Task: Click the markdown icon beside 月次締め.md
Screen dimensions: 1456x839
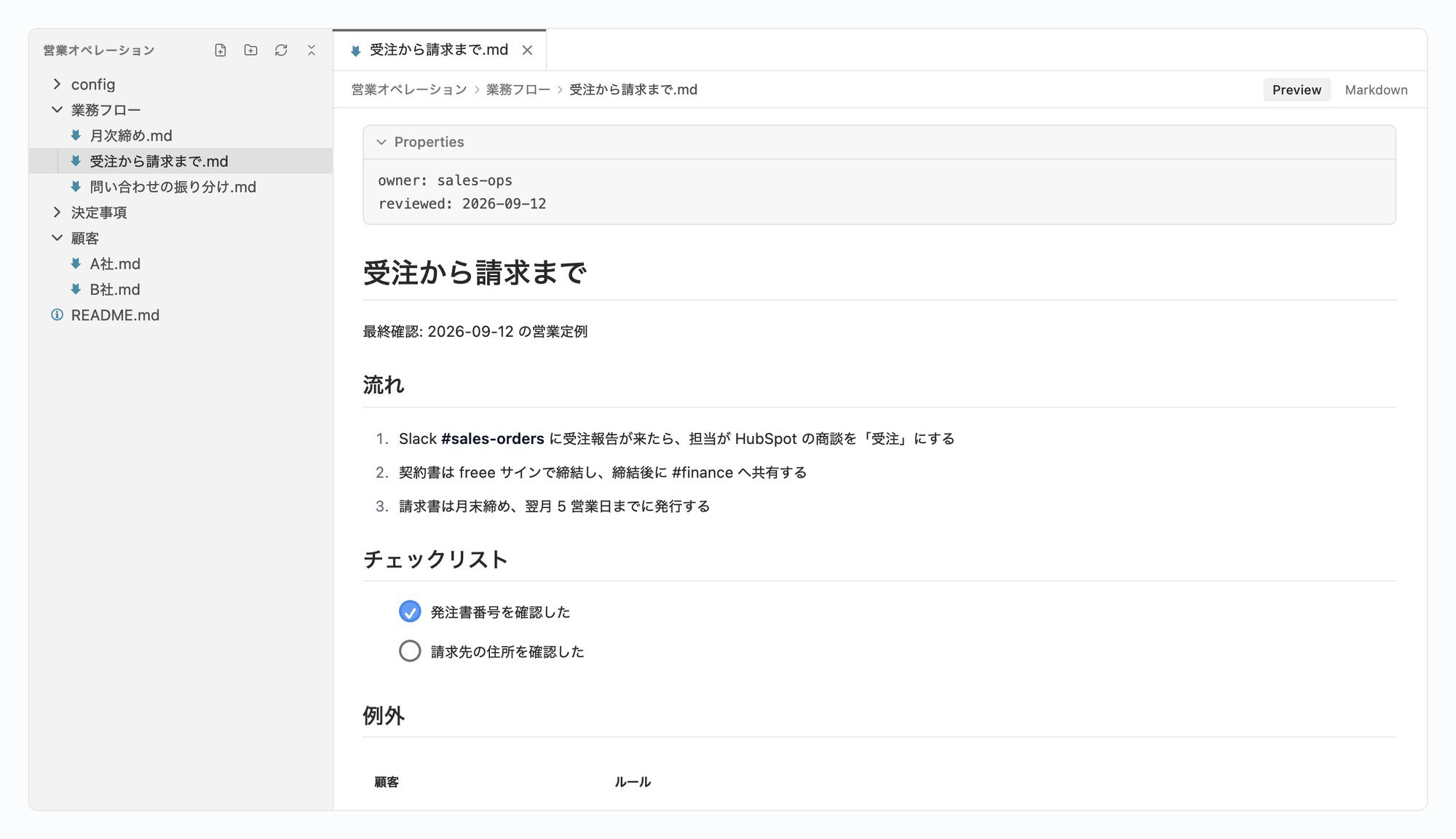Action: (76, 135)
